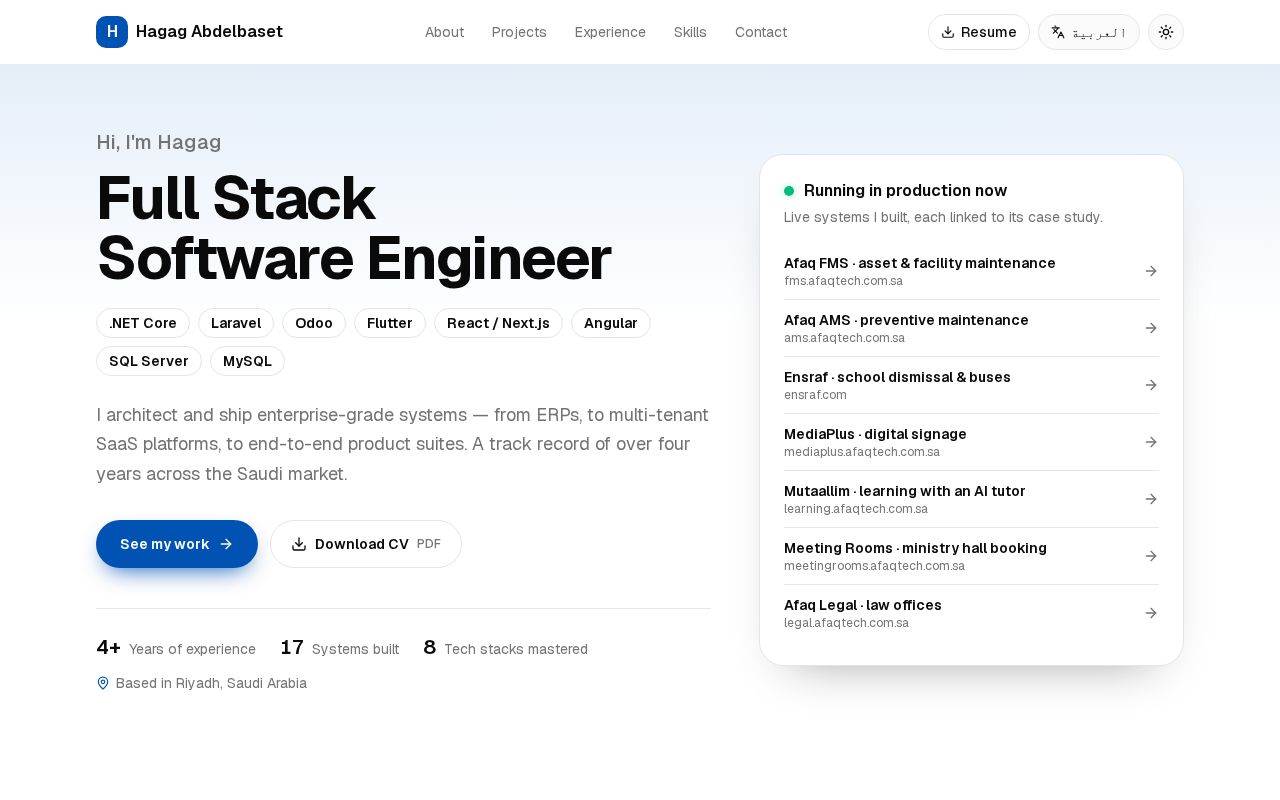This screenshot has width=1280, height=800.
Task: Go to Projects section
Action: 519,32
